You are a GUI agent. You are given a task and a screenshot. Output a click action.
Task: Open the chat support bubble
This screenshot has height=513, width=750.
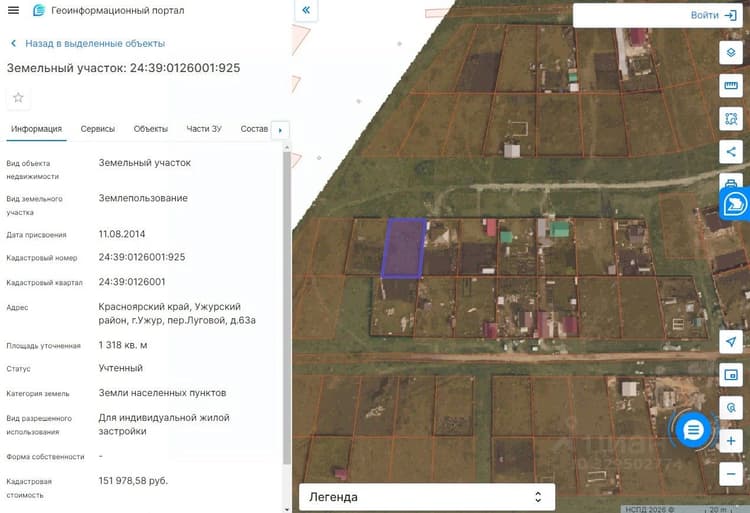(693, 430)
